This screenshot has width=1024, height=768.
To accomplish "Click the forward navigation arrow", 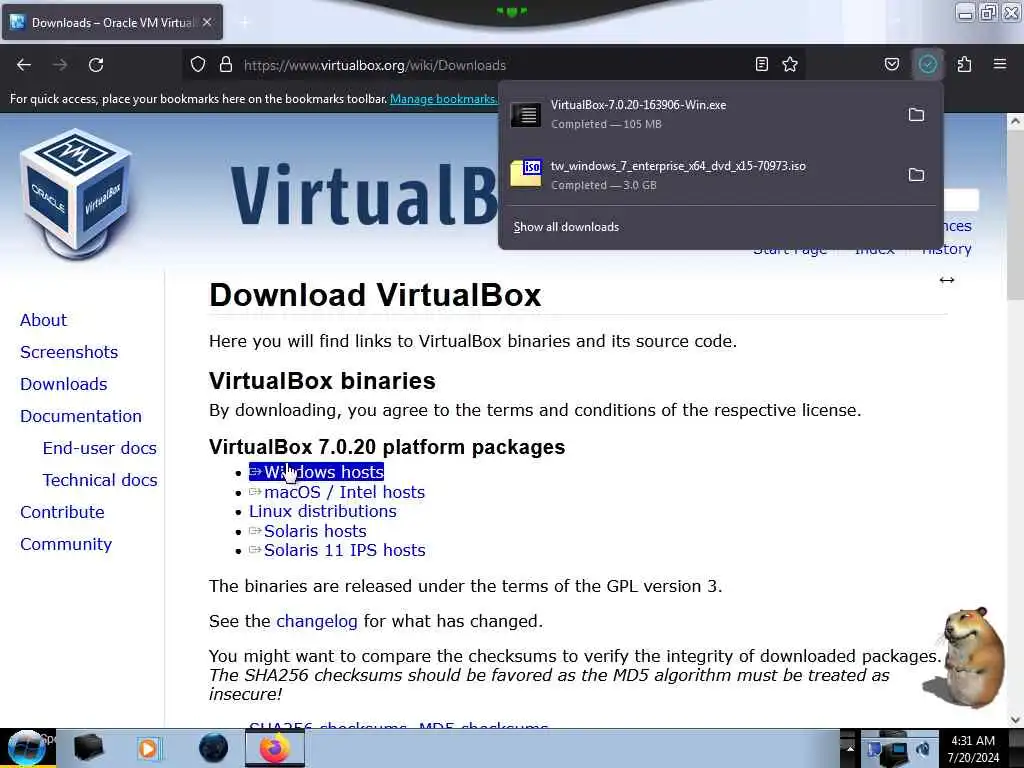I will (60, 65).
